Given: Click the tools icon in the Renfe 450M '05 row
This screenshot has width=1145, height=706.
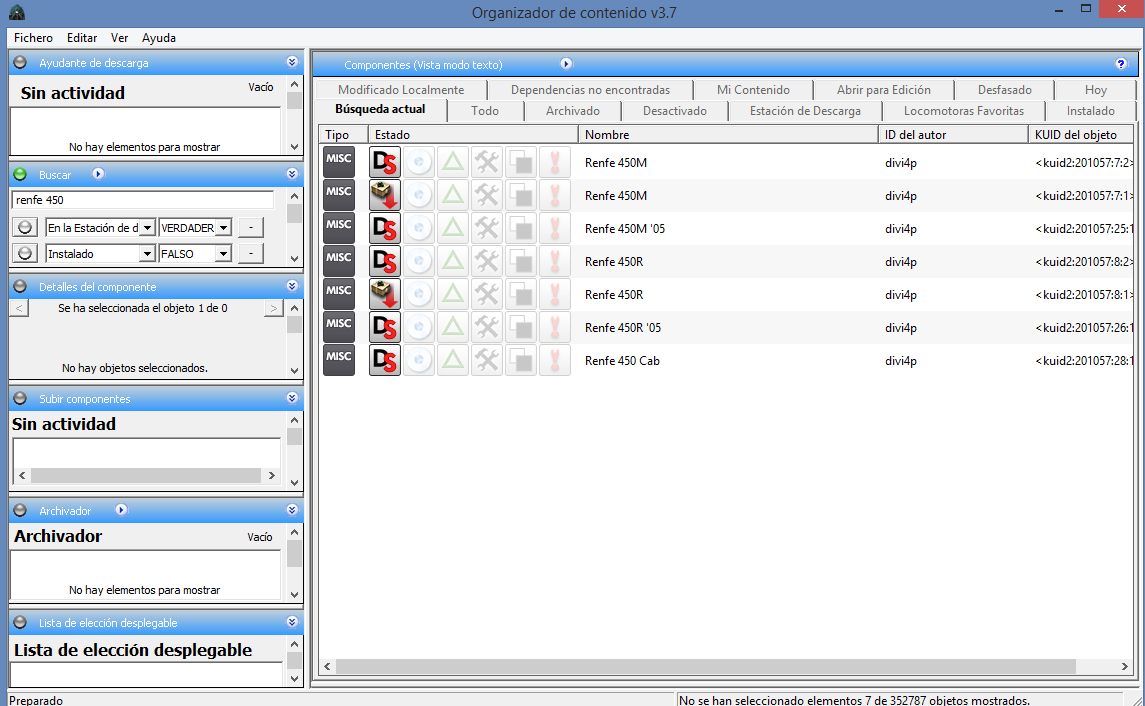Looking at the screenshot, I should pos(487,228).
